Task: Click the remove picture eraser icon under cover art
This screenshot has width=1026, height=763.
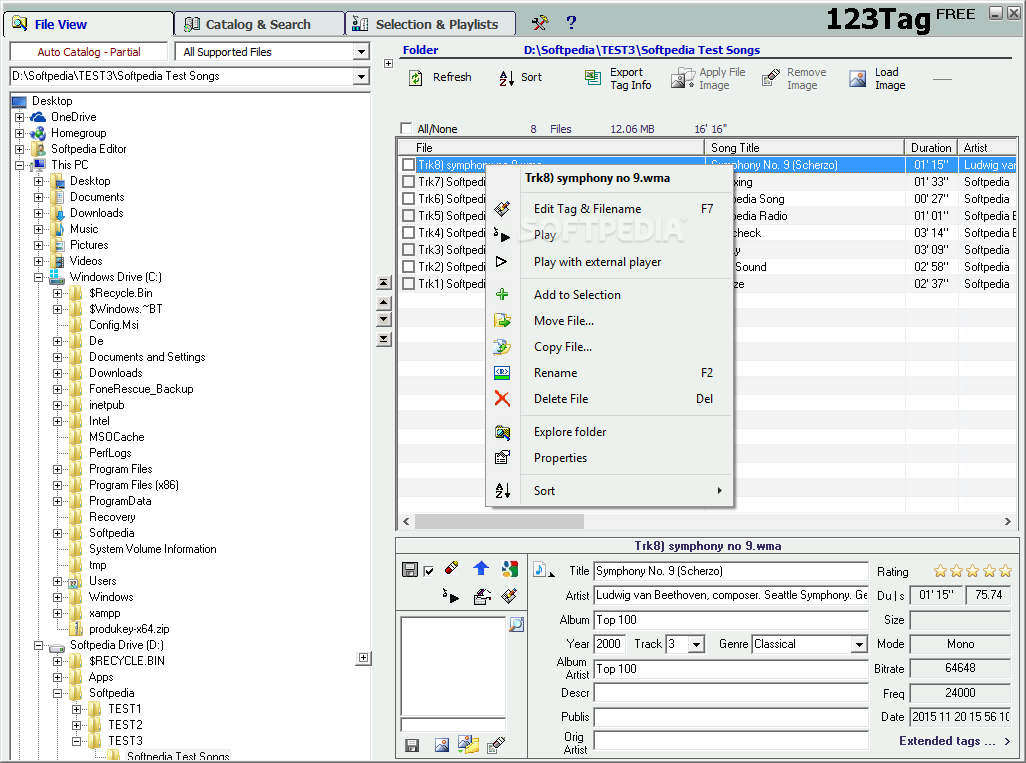Action: point(497,744)
